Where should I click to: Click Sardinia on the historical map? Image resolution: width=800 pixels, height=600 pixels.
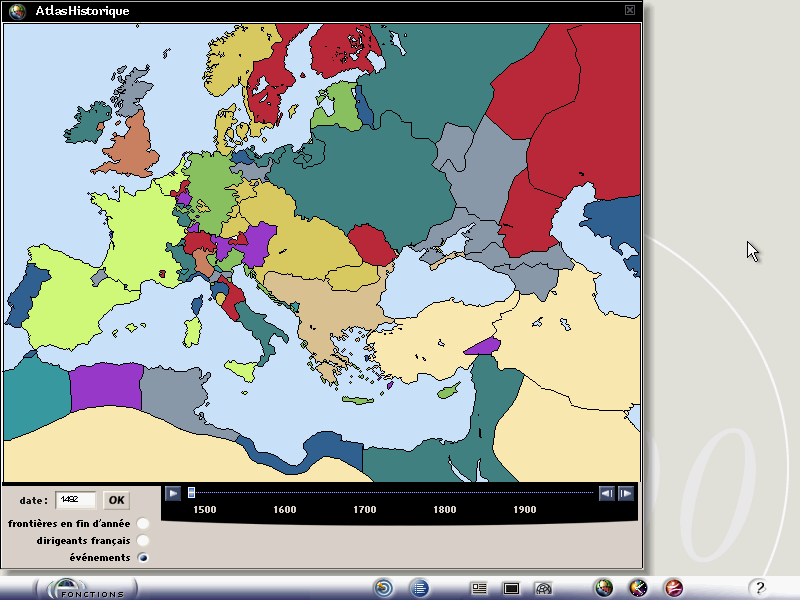(x=192, y=332)
